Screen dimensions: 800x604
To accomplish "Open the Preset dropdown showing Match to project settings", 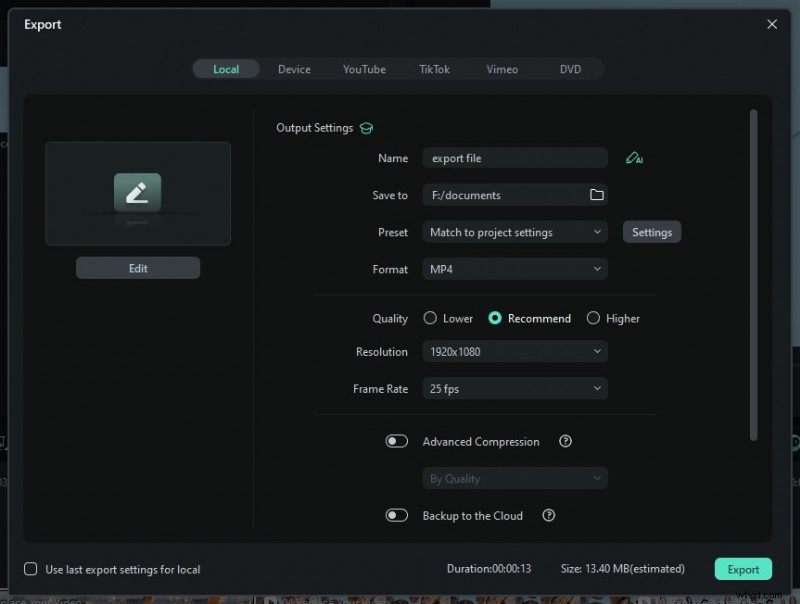I will (514, 231).
